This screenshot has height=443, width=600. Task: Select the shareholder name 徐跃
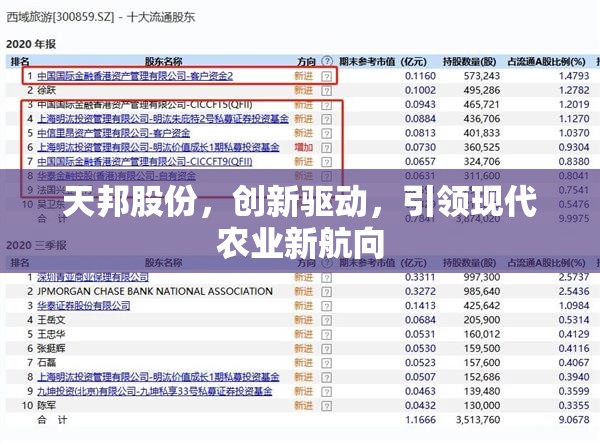47,90
